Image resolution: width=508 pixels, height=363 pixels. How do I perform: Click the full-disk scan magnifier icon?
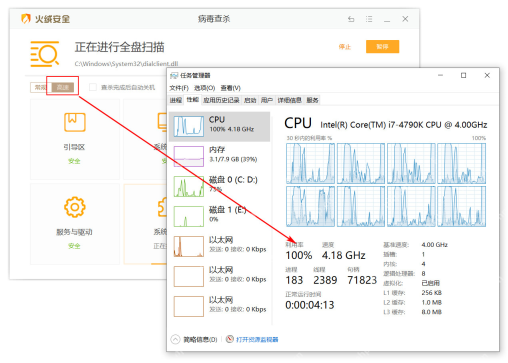pos(45,54)
